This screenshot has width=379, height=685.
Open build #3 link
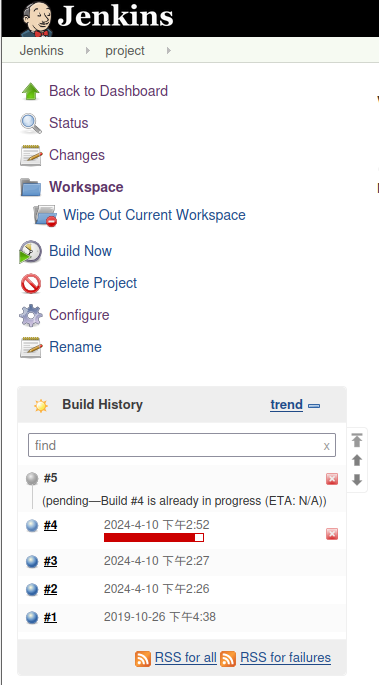click(x=50, y=561)
